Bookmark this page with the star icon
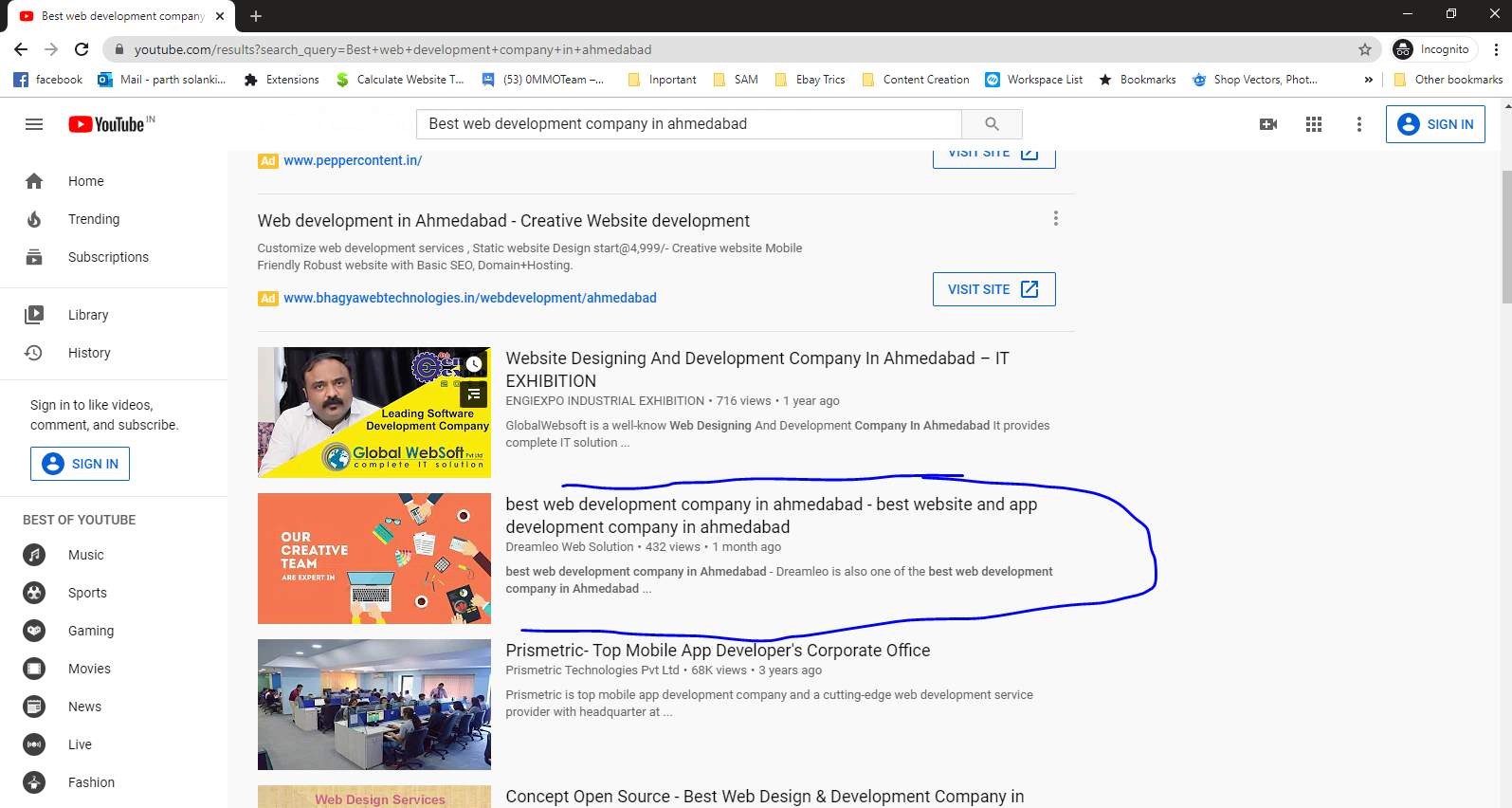 pos(1364,49)
